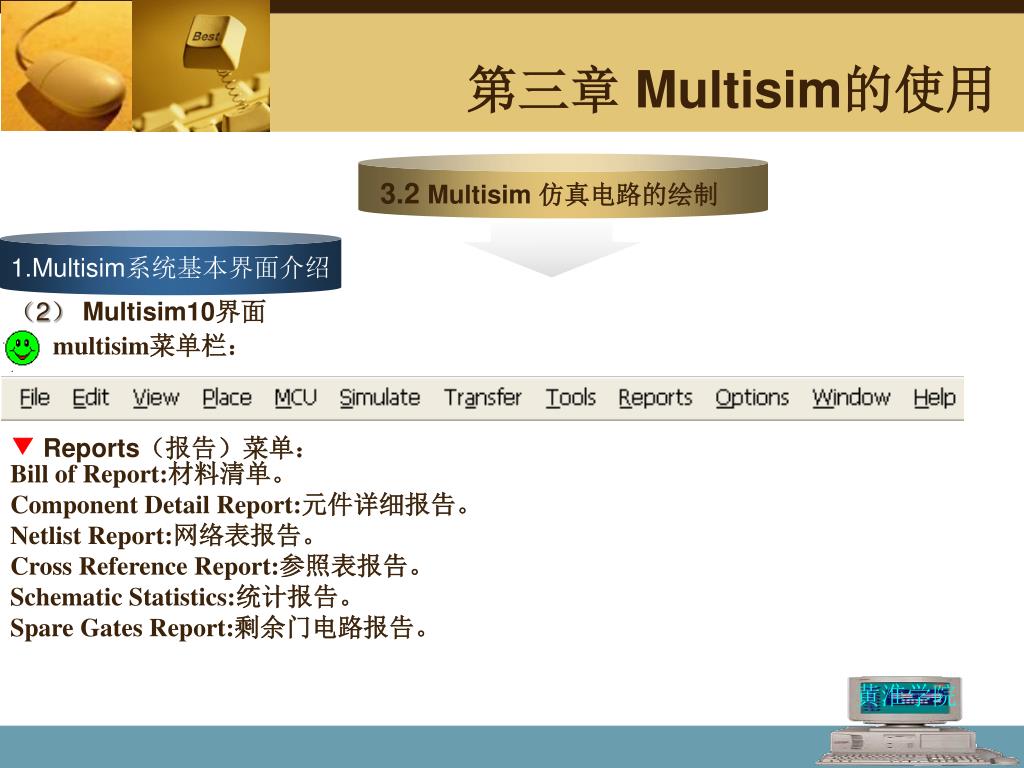Screen dimensions: 1024x768
Task: Click the green smiley face icon
Action: click(22, 347)
